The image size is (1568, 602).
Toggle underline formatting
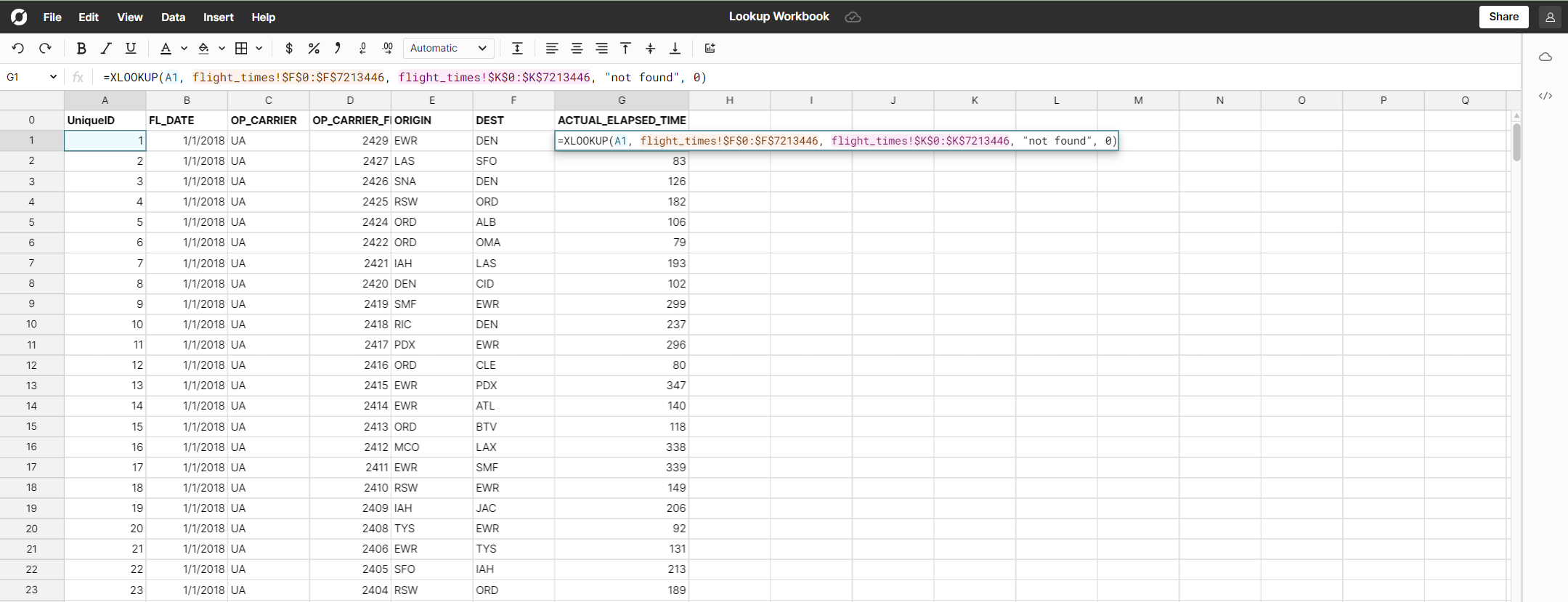click(131, 49)
